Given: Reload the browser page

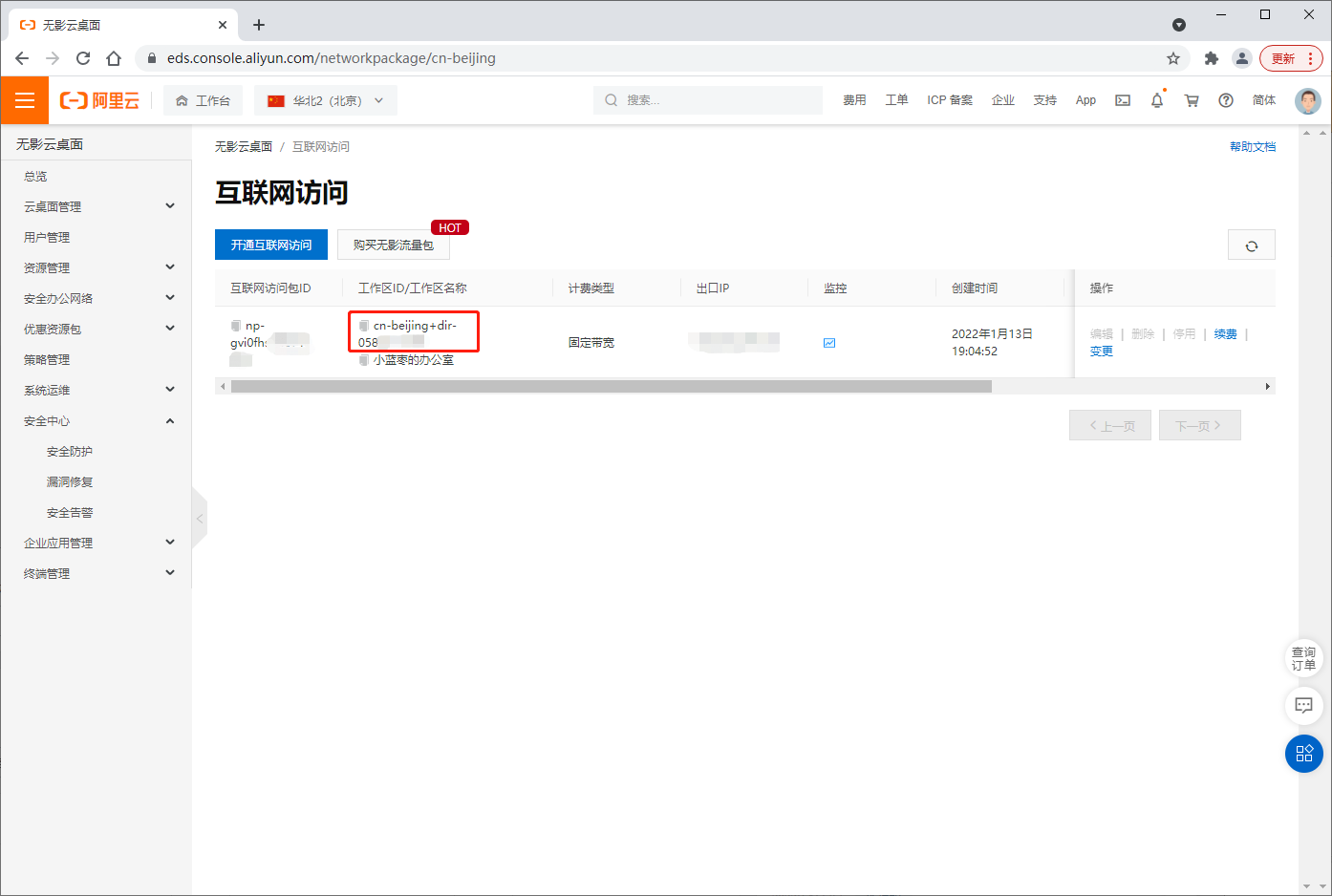Looking at the screenshot, I should (83, 58).
